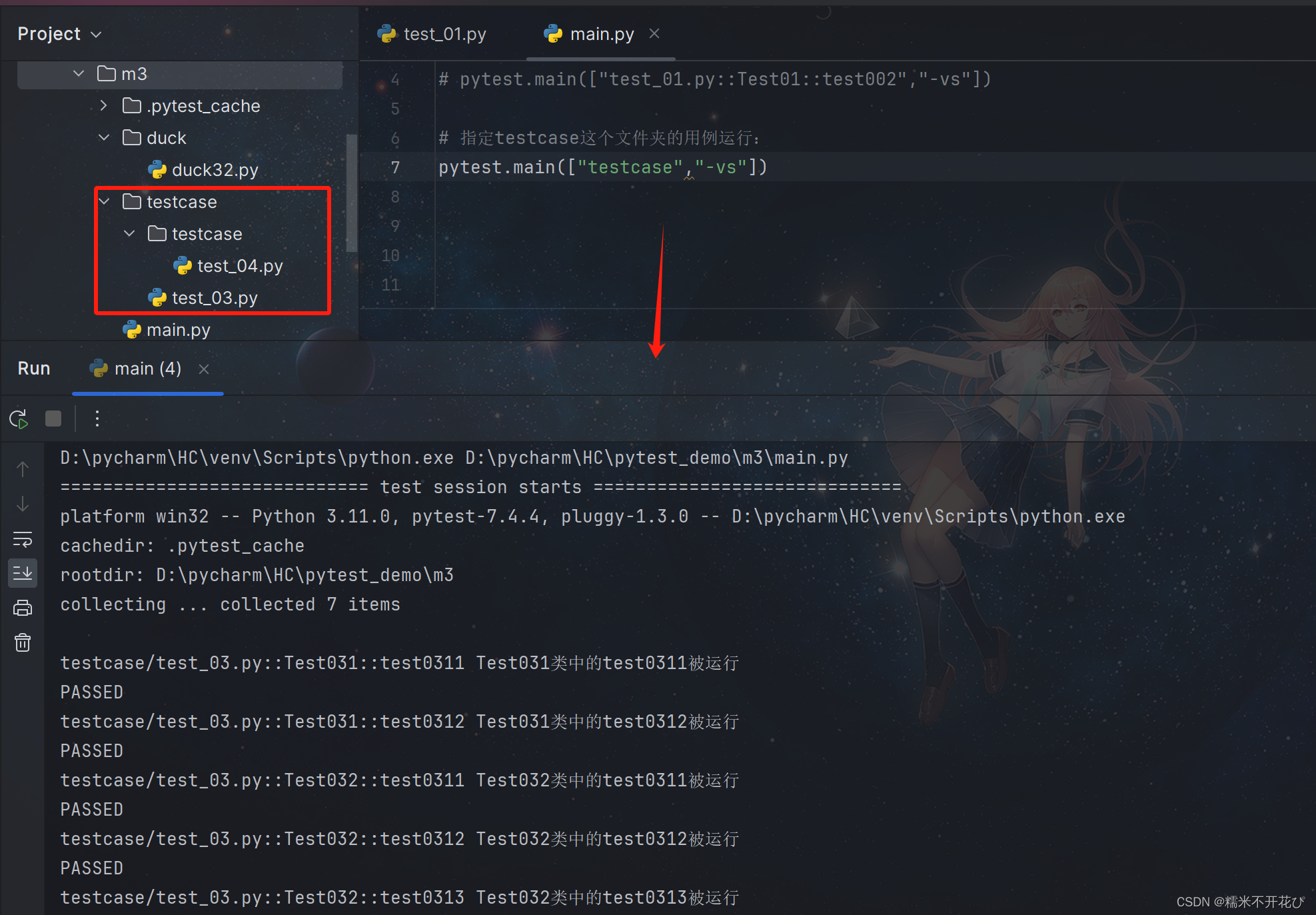Click the Print console output icon
Image resolution: width=1316 pixels, height=915 pixels.
[x=23, y=608]
